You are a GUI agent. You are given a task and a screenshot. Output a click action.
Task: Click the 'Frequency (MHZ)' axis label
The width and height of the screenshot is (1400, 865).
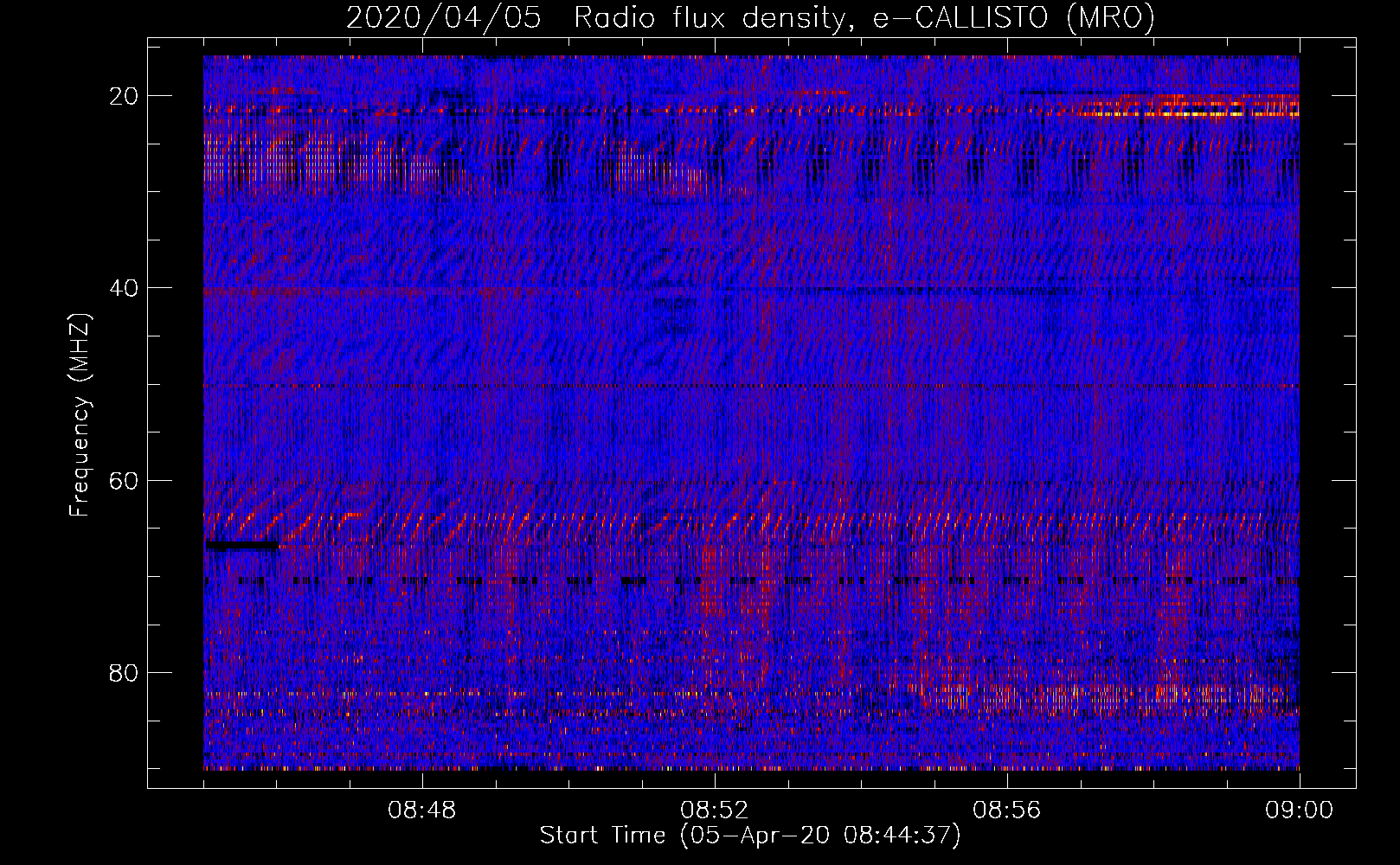[80, 415]
